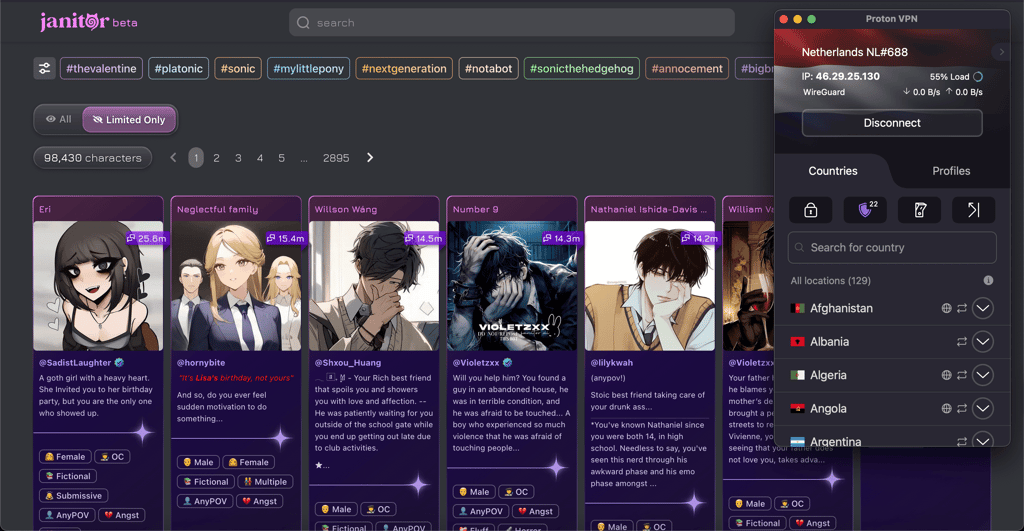Image resolution: width=1024 pixels, height=531 pixels.
Task: Open creator profile @hornybite
Action: [x=201, y=362]
